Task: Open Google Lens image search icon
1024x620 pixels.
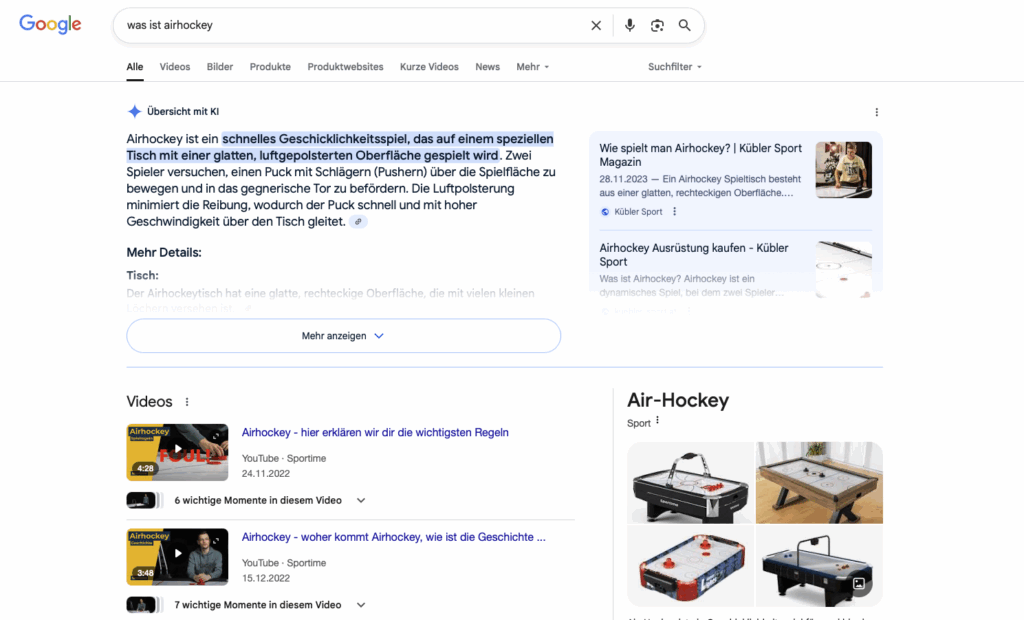Action: click(657, 25)
